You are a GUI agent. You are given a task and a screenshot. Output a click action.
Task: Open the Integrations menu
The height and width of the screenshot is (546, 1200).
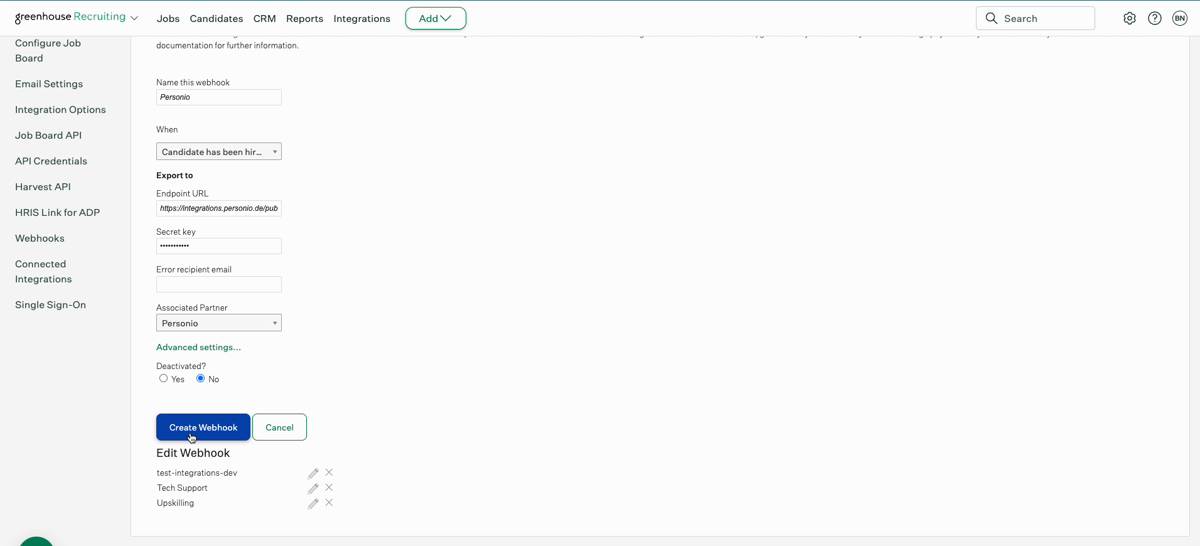click(x=362, y=18)
